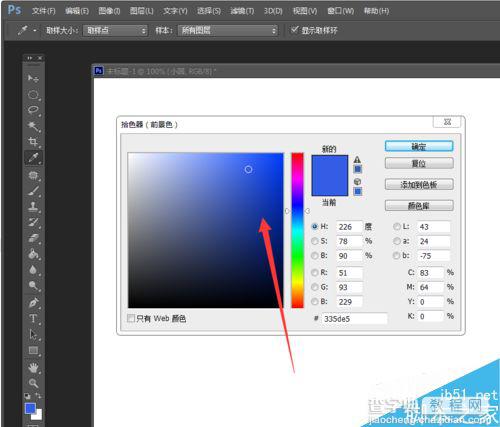Select the Hand tool
The image size is (500, 427).
click(x=33, y=368)
